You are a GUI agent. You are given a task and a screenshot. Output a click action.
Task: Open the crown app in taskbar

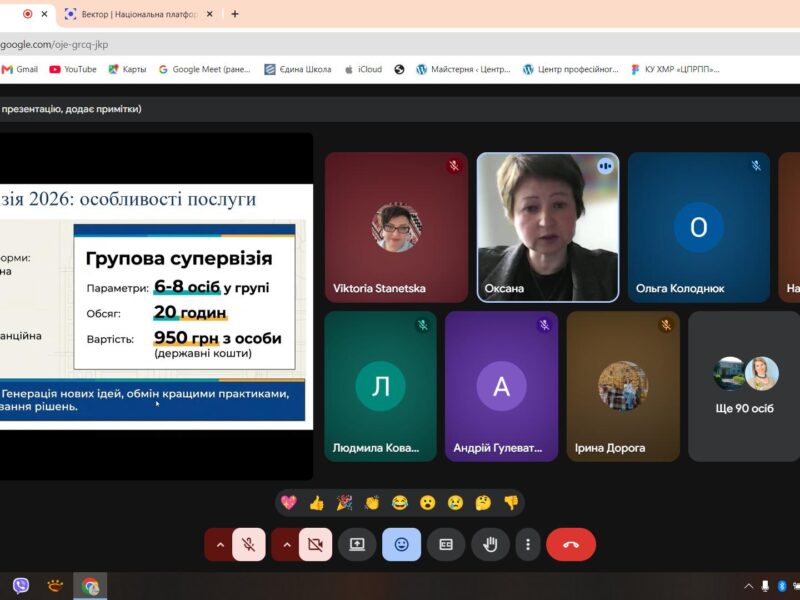[x=55, y=586]
